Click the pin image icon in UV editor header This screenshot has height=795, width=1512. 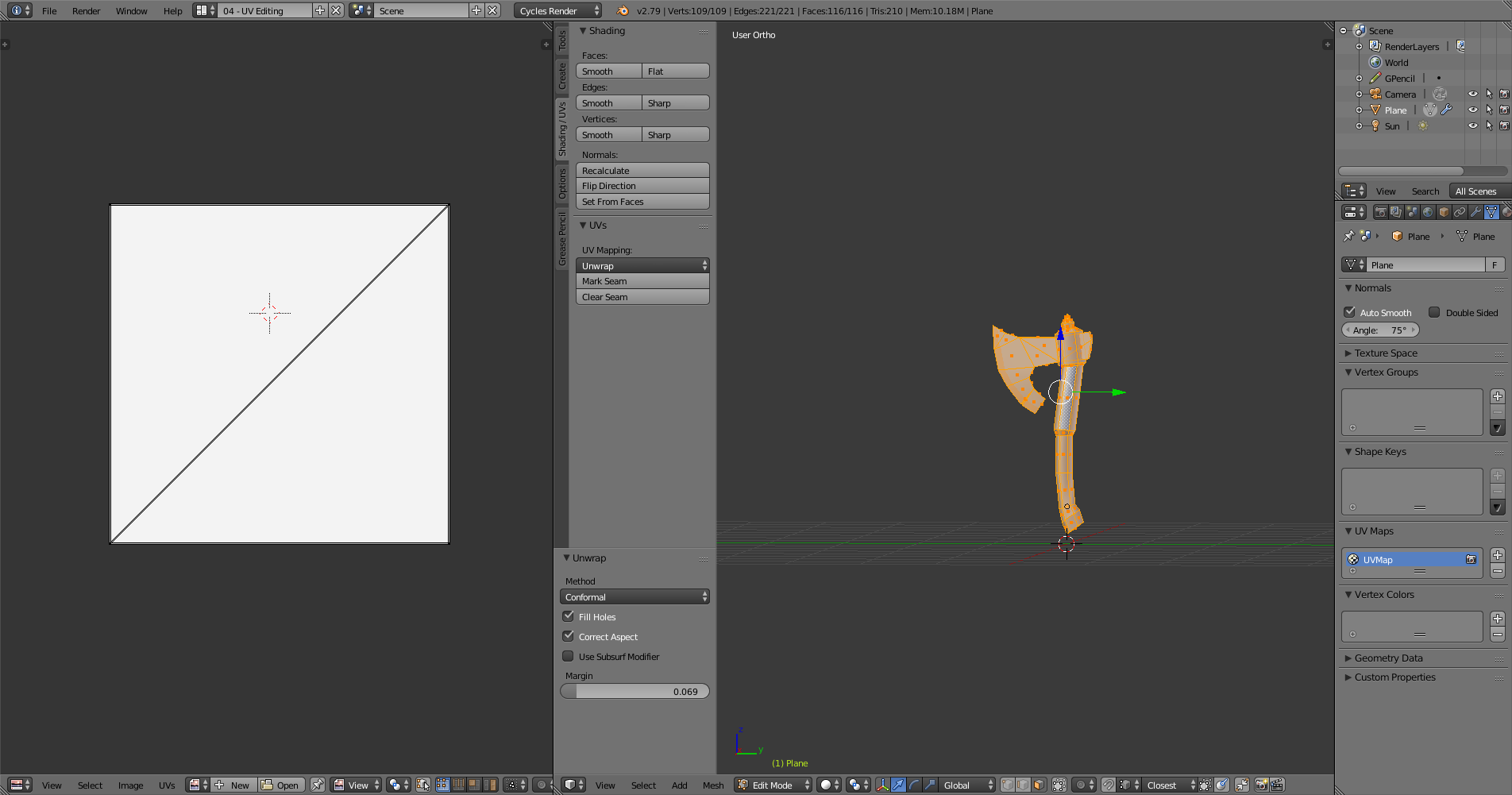(318, 785)
